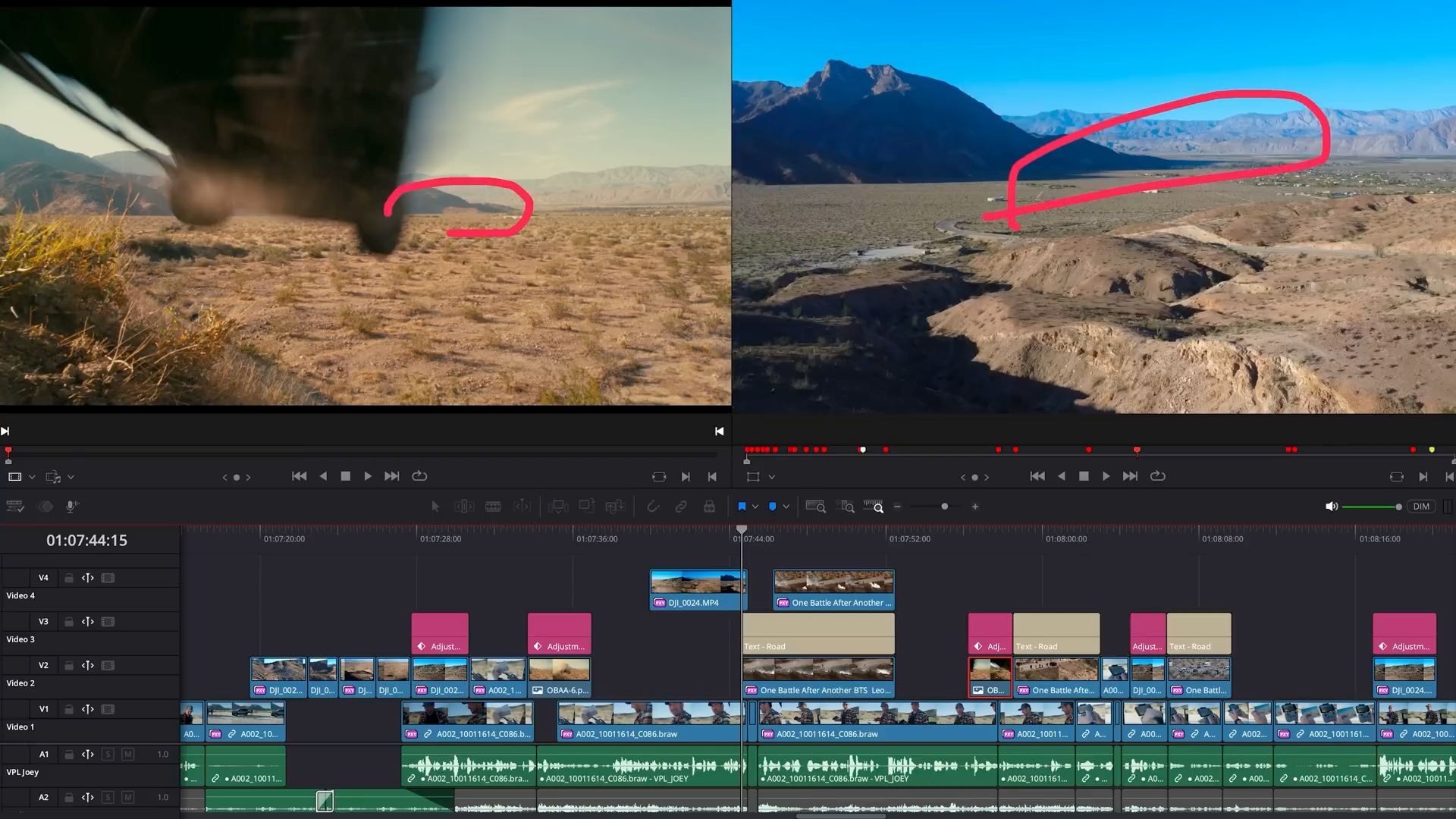Click the voiceover microphone toolbar icon
Viewport: 1456px width, 819px height.
(71, 507)
